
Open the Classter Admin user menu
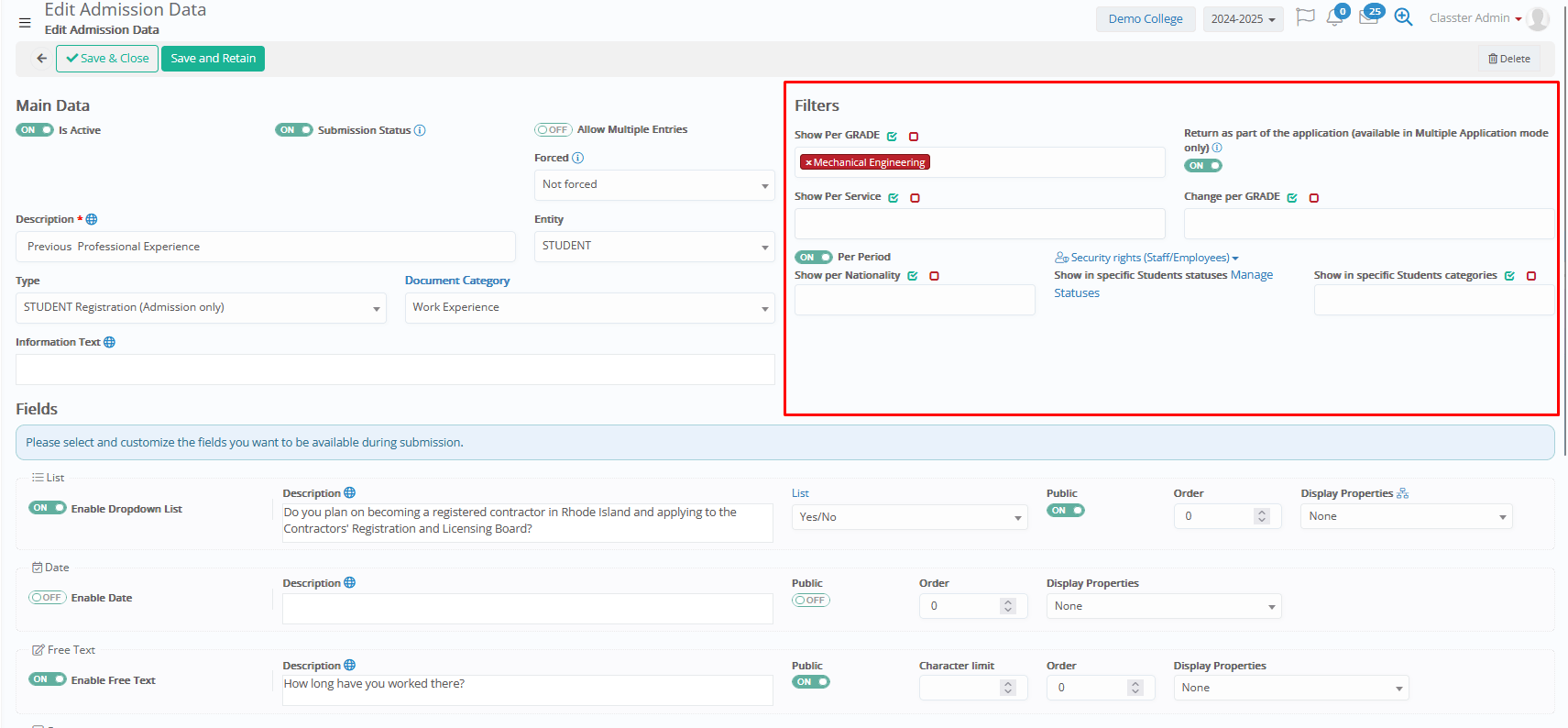tap(1475, 18)
